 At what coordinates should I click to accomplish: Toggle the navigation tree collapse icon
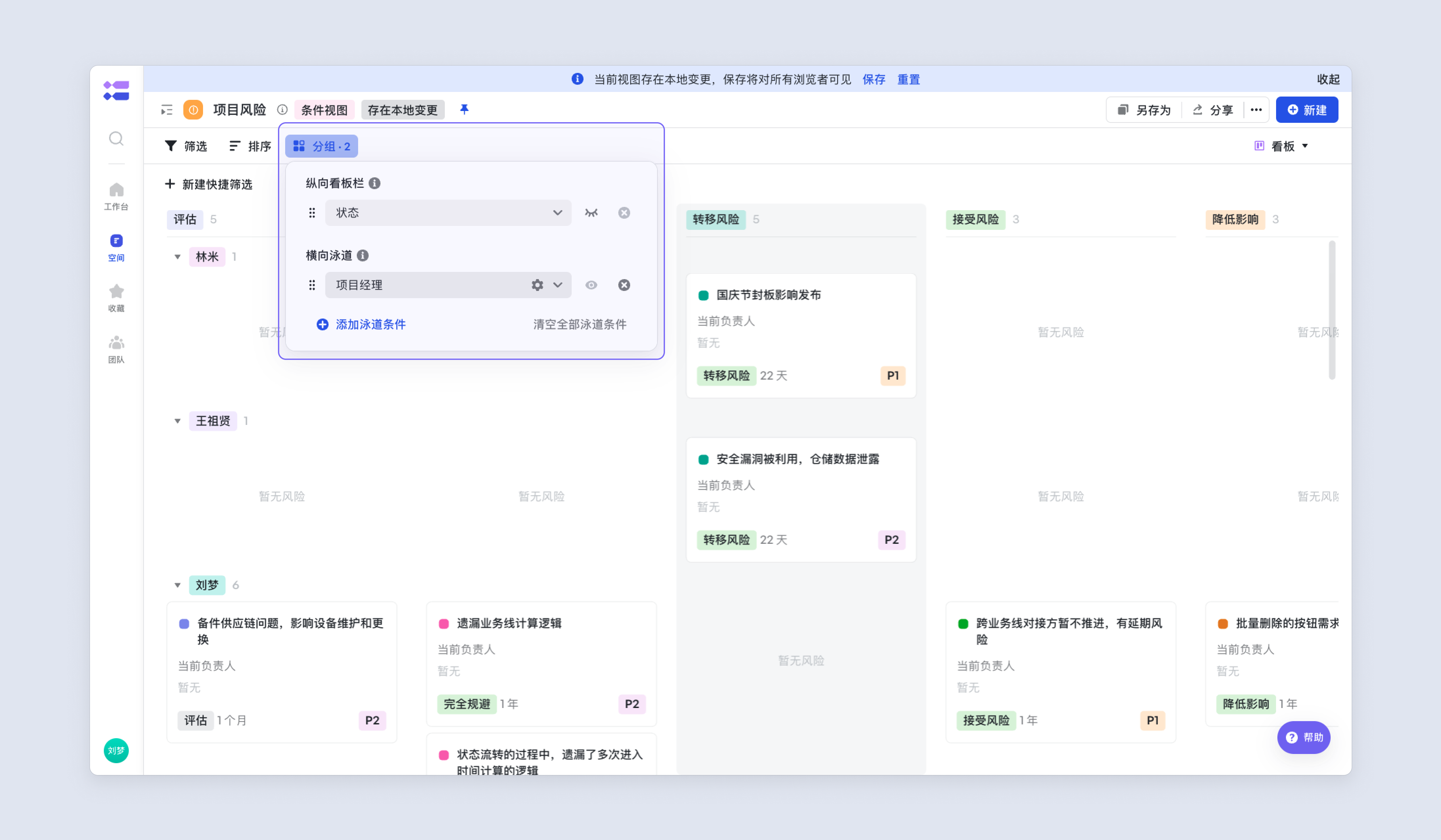167,110
